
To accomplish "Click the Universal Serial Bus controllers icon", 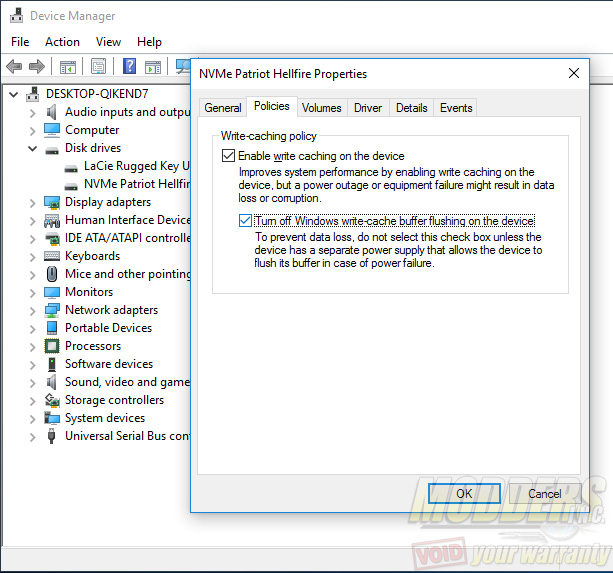I will coord(51,436).
